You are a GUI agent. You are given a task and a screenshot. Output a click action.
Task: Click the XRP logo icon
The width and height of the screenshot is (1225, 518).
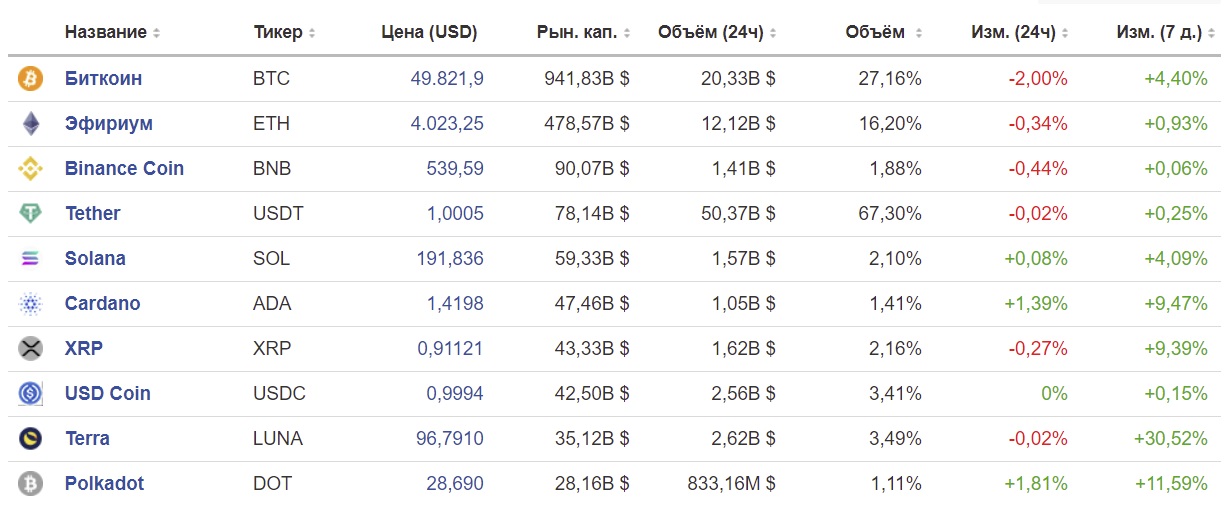pos(31,349)
